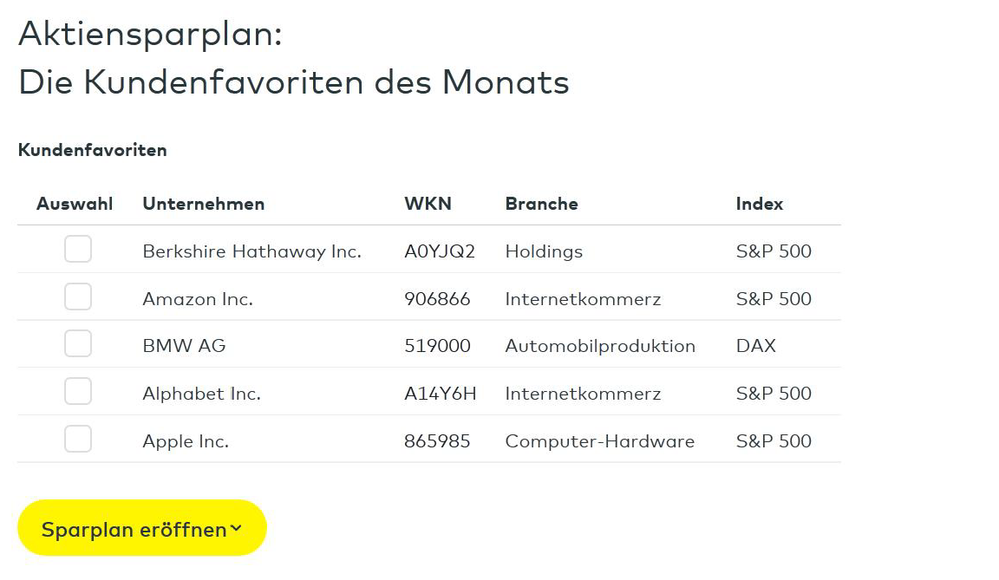999x580 pixels.
Task: Expand the Sparplan eröffnen dropdown chevron
Action: click(237, 528)
